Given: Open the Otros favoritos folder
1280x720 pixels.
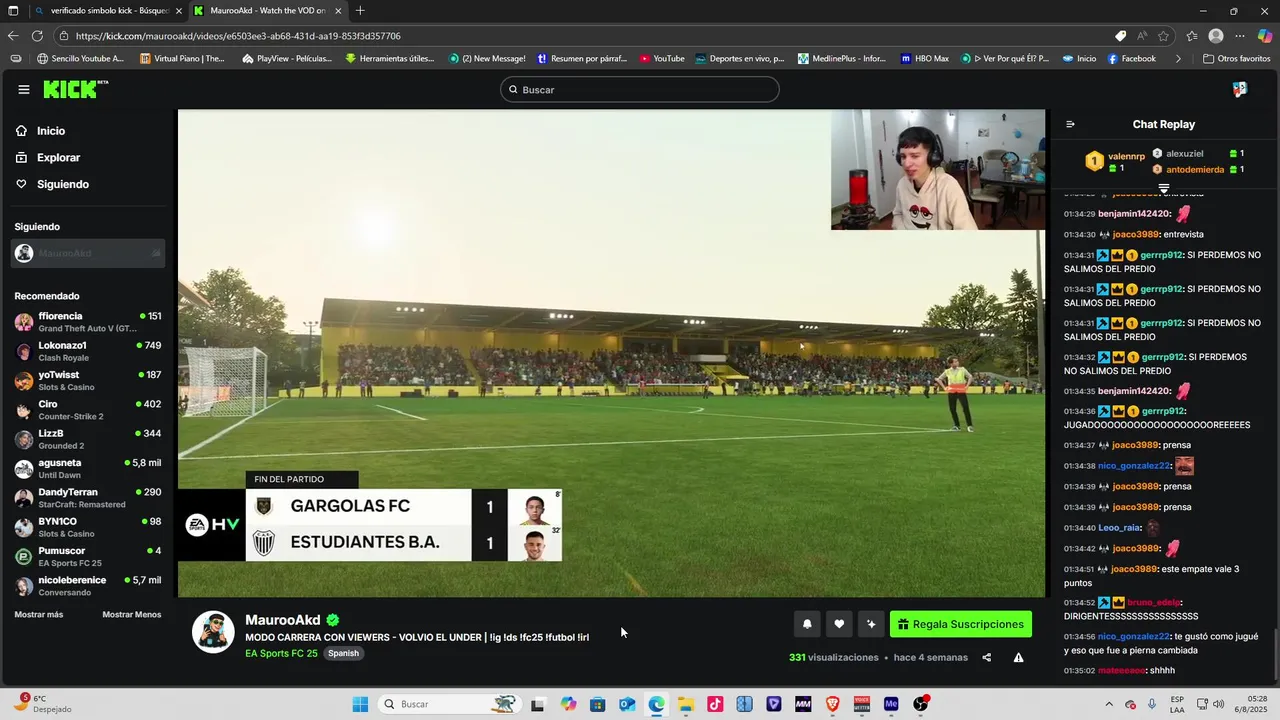Looking at the screenshot, I should pyautogui.click(x=1236, y=59).
